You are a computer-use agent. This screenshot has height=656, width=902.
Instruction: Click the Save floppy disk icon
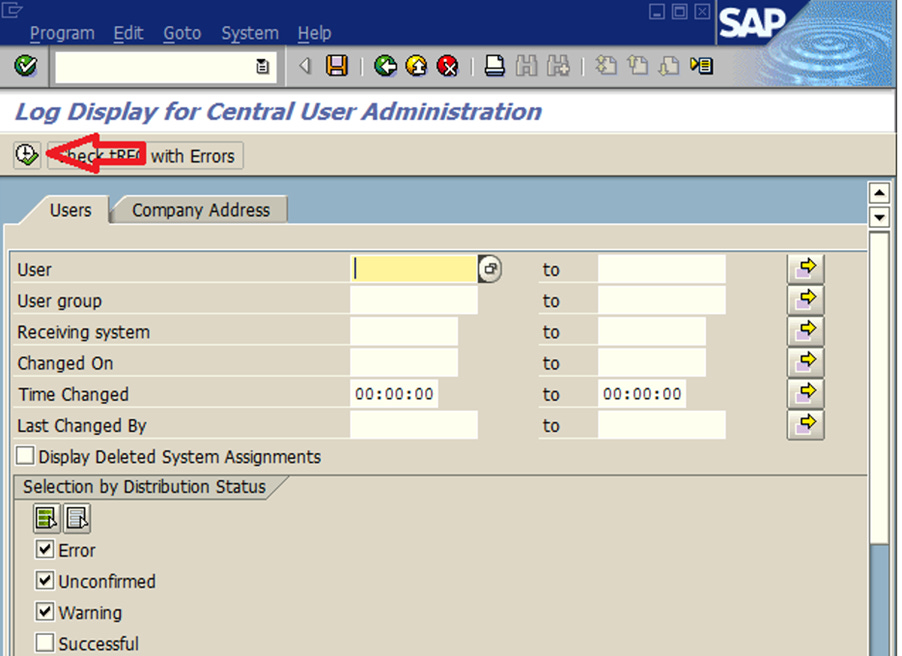(337, 66)
